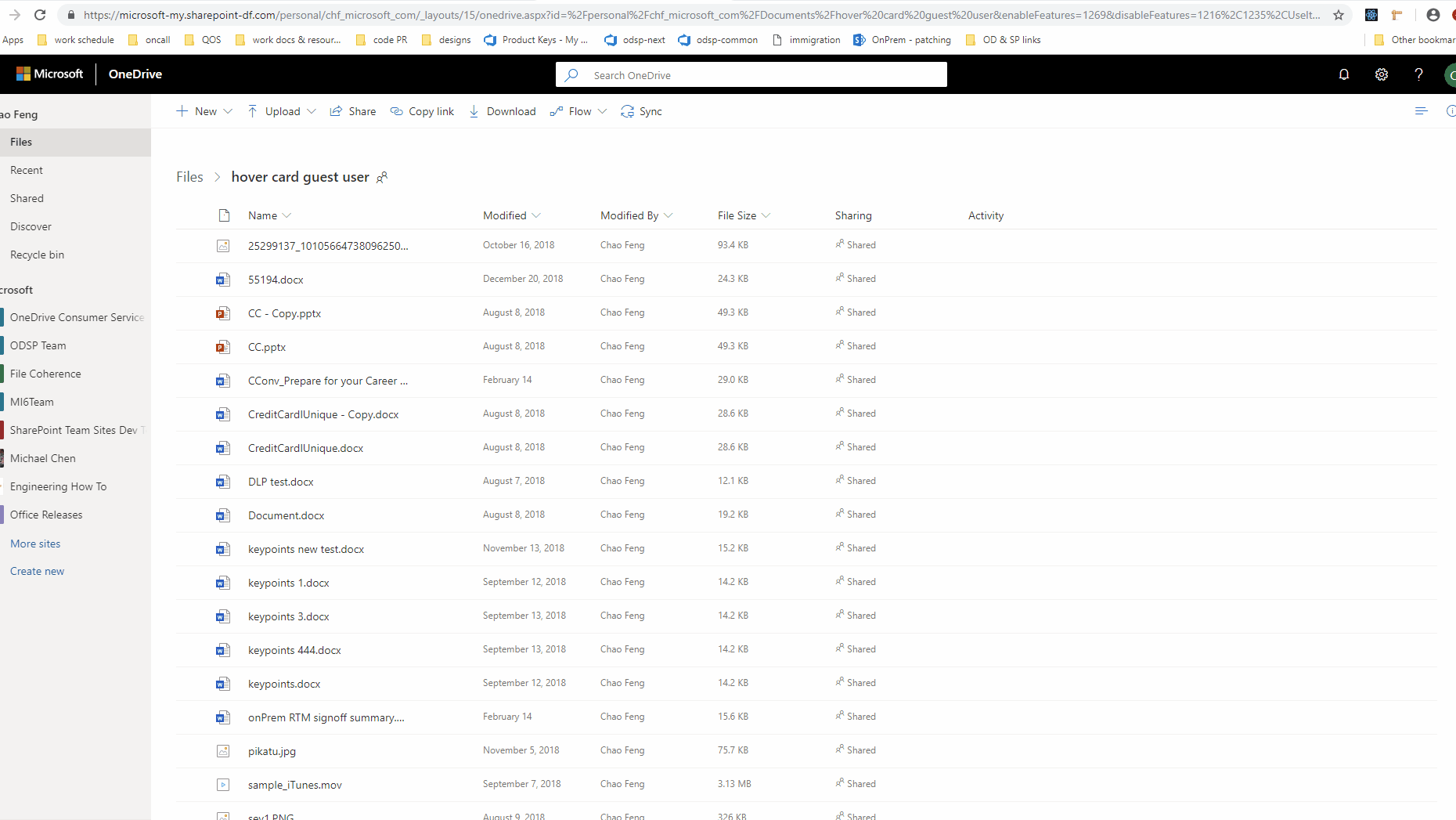The image size is (1456, 820).
Task: Switch to Recent in the left navigation
Action: [27, 170]
